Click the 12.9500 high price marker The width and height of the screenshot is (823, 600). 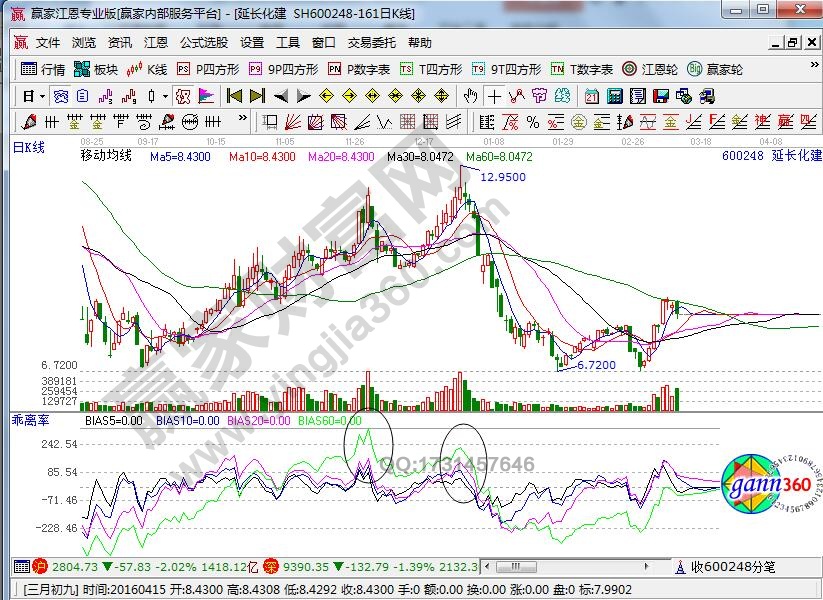click(x=502, y=177)
